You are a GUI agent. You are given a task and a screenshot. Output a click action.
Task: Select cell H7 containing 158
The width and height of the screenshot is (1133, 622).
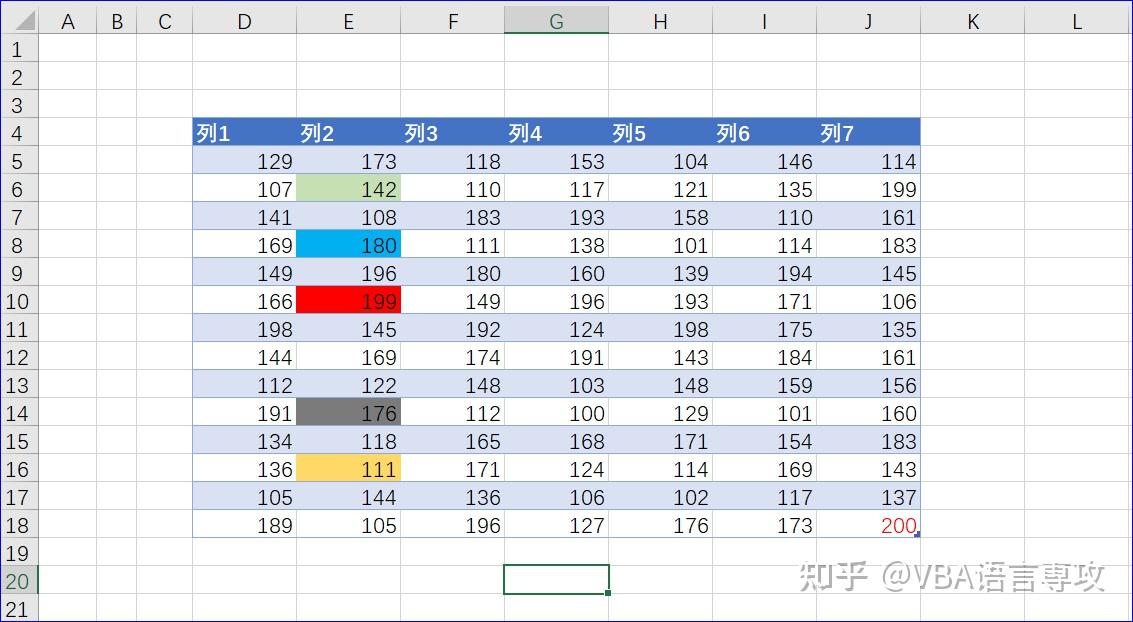point(660,217)
